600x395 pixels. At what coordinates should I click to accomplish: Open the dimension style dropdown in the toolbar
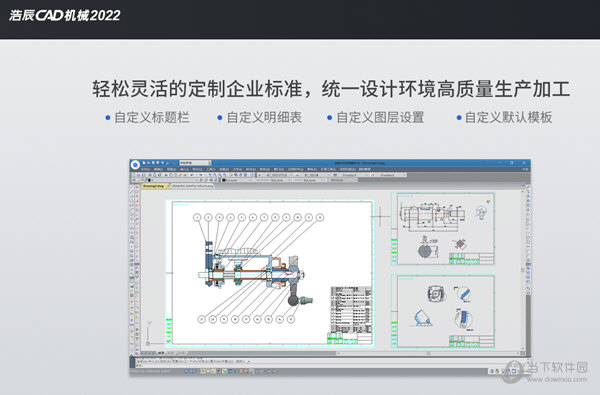(x=314, y=175)
